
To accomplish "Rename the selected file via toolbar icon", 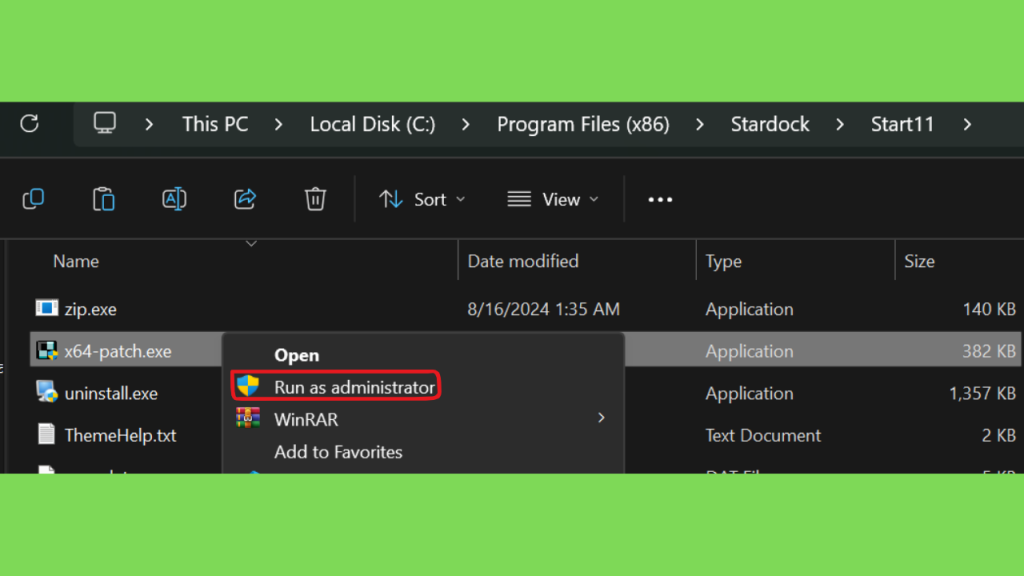I will tap(174, 199).
